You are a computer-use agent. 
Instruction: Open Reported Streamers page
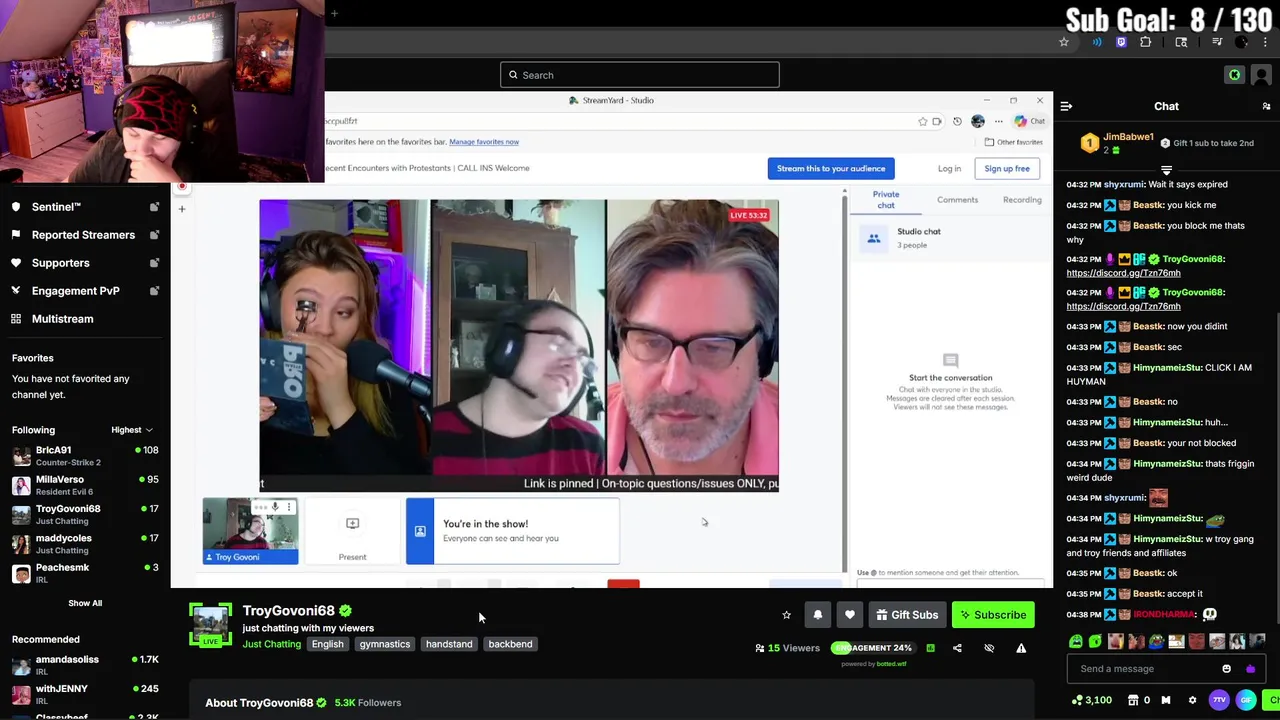coord(83,235)
